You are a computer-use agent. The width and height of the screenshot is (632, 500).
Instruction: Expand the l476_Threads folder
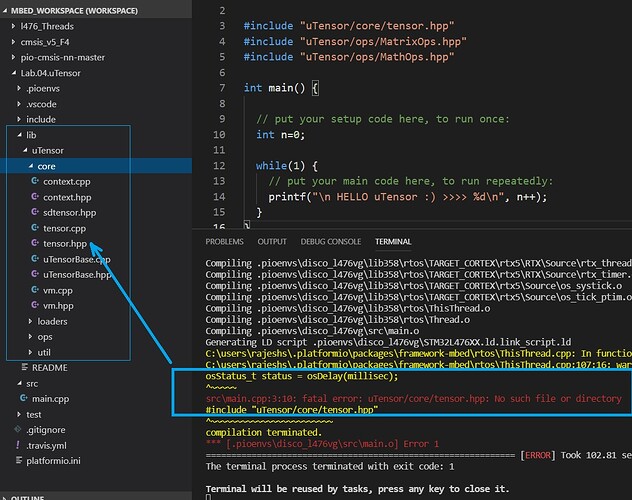click(x=13, y=26)
